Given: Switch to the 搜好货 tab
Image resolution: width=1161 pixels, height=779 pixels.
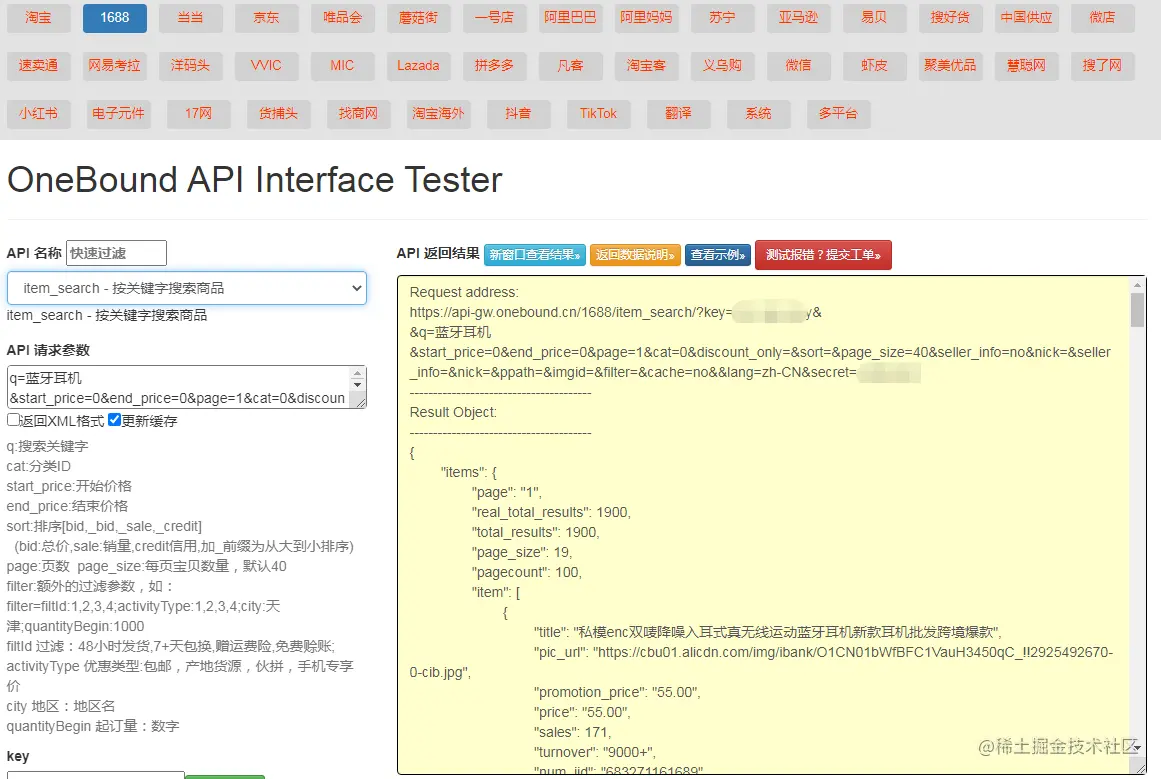Looking at the screenshot, I should pyautogui.click(x=950, y=18).
